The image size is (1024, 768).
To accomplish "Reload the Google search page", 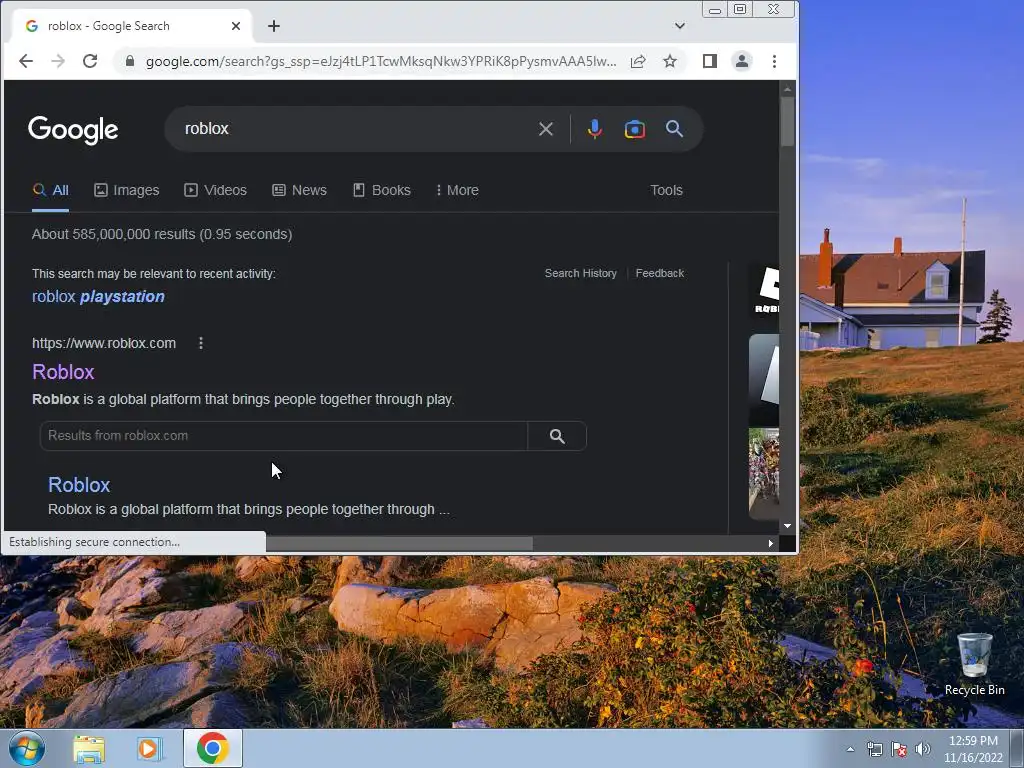I will 90,61.
